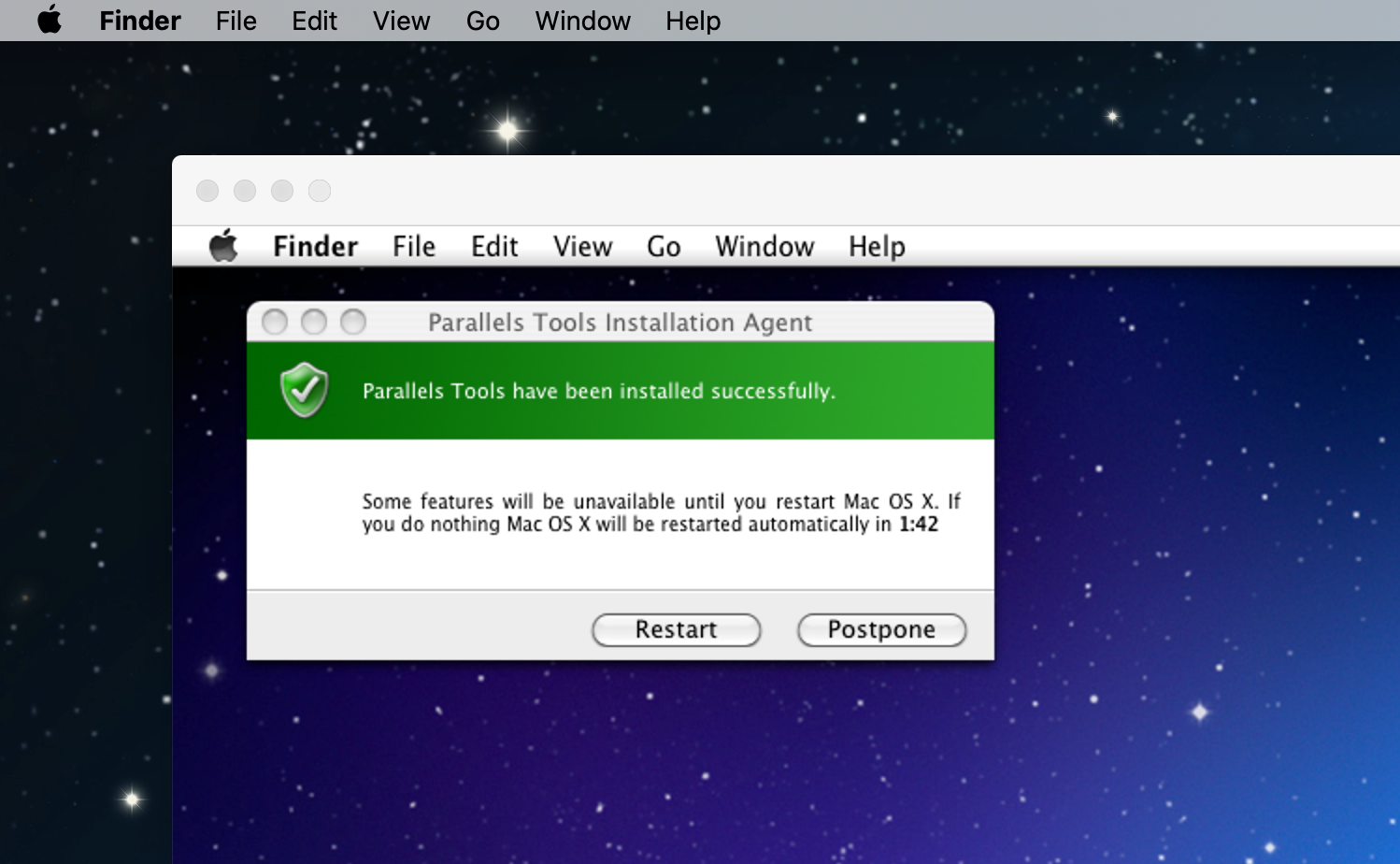The width and height of the screenshot is (1400, 864).
Task: Open the guest VM File menu
Action: click(414, 247)
